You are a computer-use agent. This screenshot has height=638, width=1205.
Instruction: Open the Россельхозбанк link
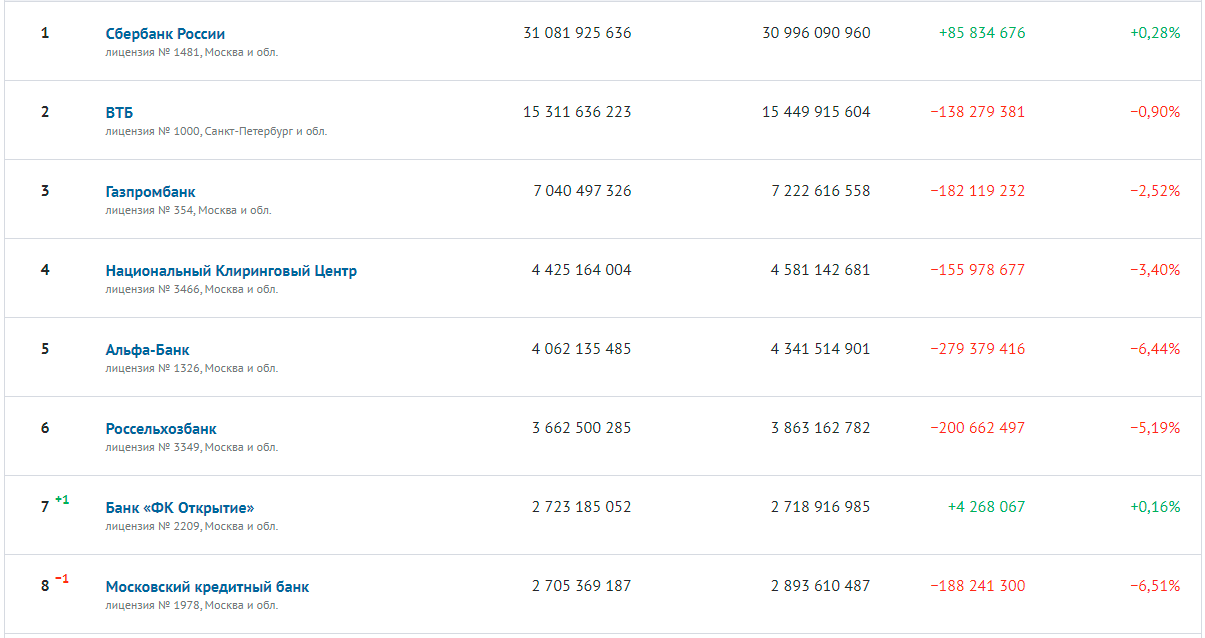[161, 429]
